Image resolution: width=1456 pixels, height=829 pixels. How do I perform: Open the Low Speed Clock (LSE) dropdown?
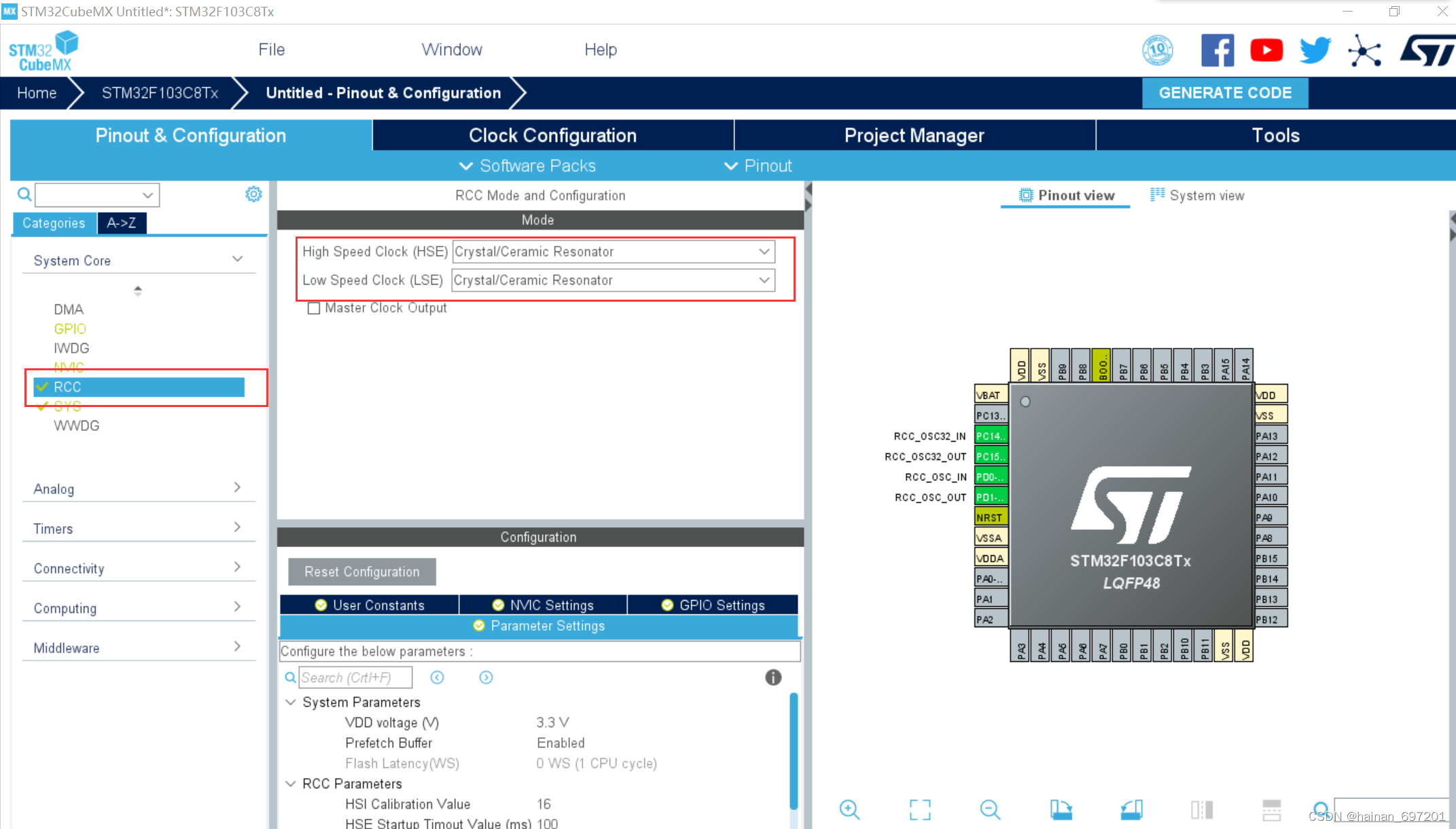click(x=614, y=280)
